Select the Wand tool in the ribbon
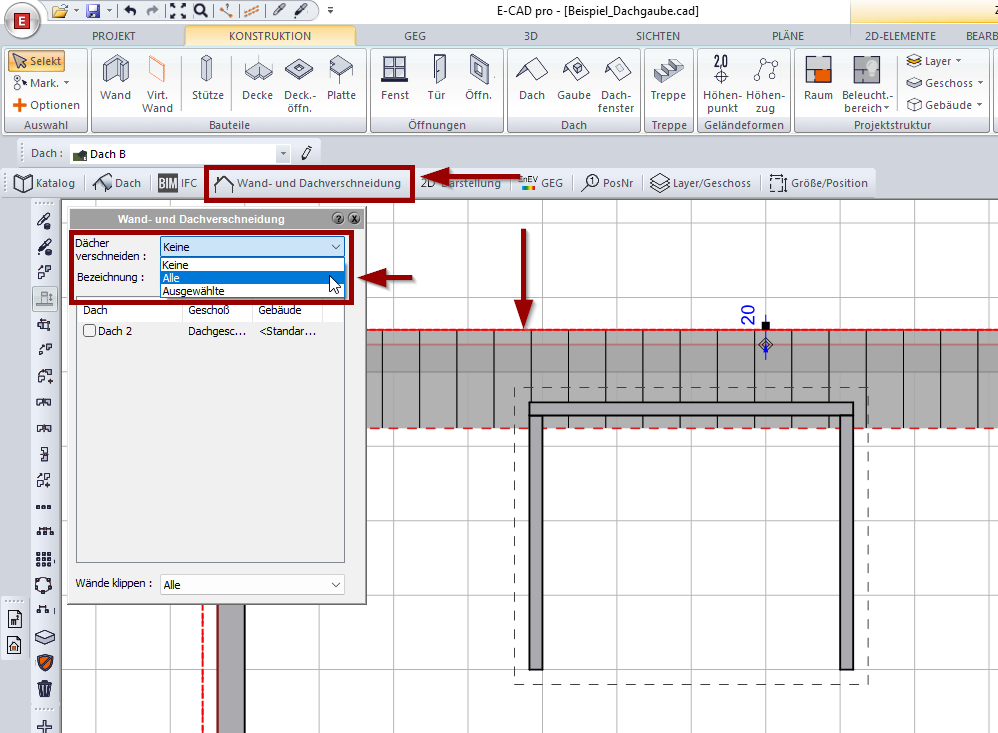This screenshot has width=998, height=733. [x=115, y=78]
